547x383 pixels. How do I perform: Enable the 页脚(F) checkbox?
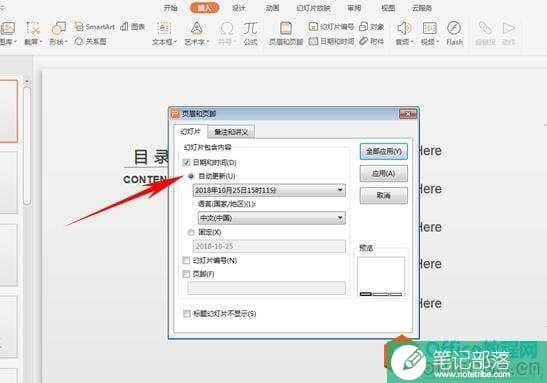[x=186, y=274]
